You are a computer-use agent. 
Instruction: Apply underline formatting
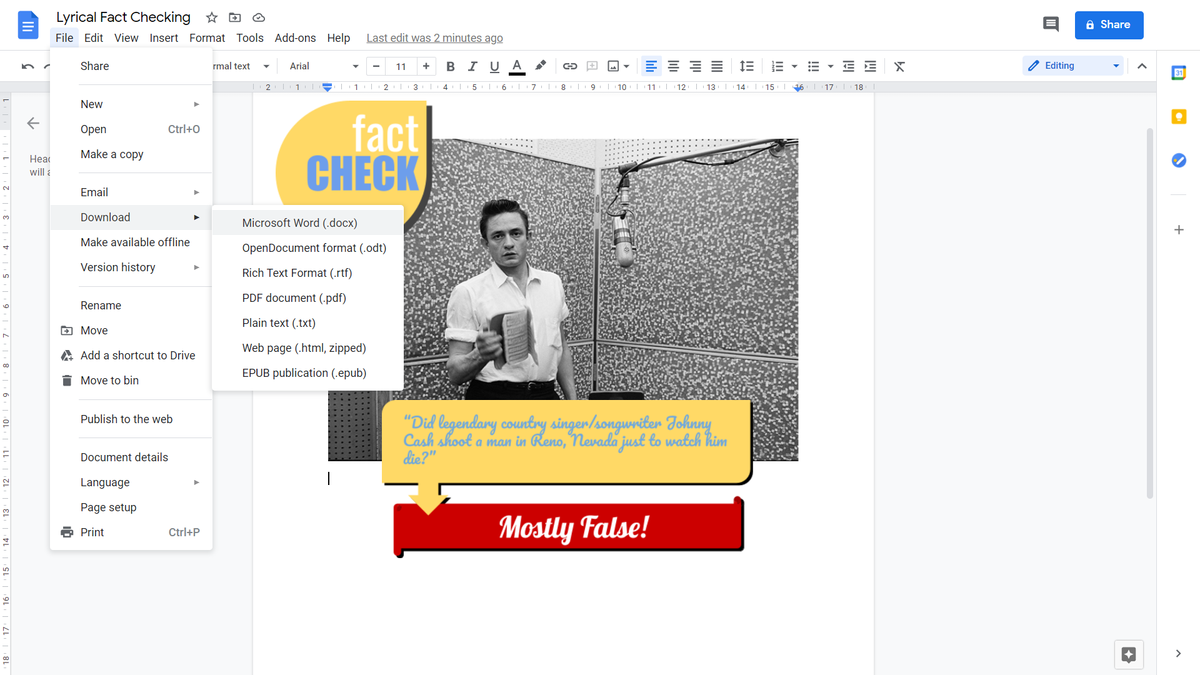[494, 65]
